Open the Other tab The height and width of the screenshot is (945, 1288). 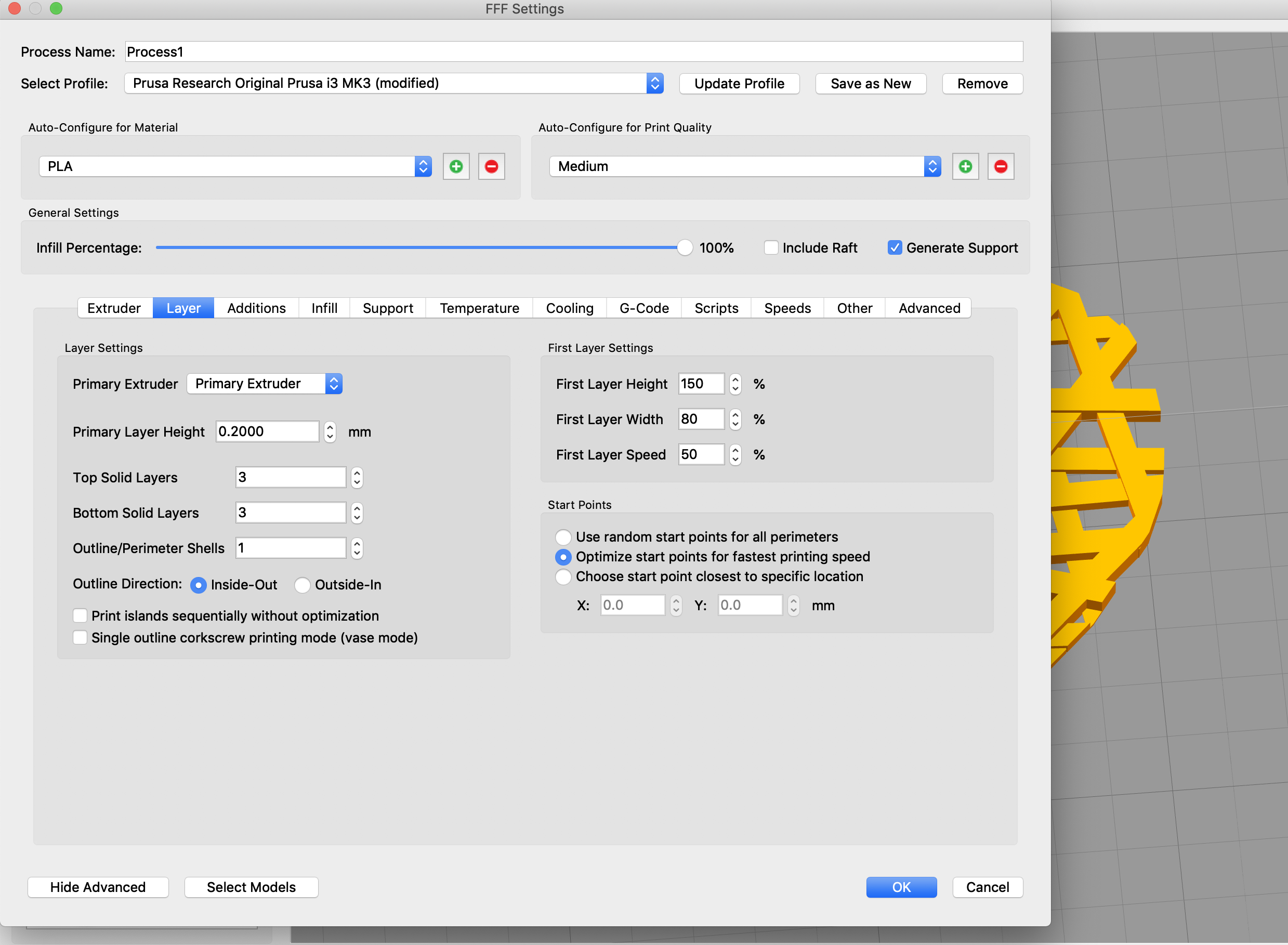tap(855, 308)
